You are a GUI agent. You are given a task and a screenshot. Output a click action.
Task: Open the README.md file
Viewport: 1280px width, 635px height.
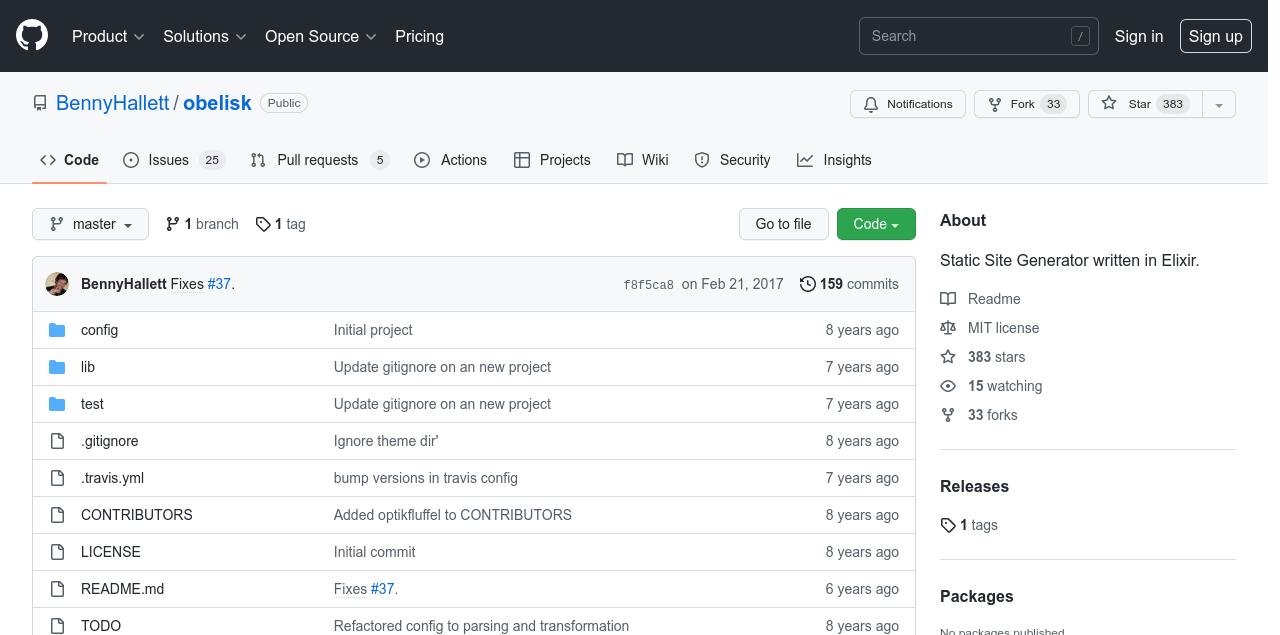click(x=122, y=589)
